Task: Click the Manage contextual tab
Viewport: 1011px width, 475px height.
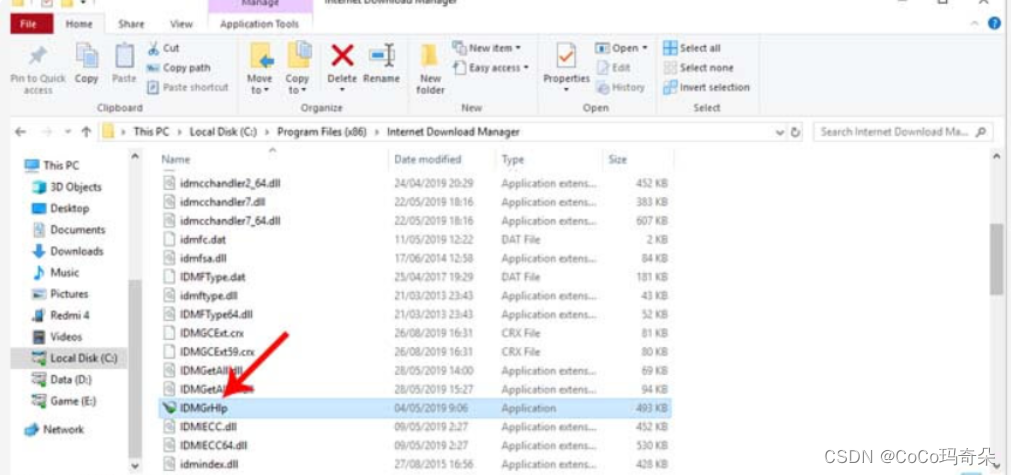Action: click(x=260, y=4)
